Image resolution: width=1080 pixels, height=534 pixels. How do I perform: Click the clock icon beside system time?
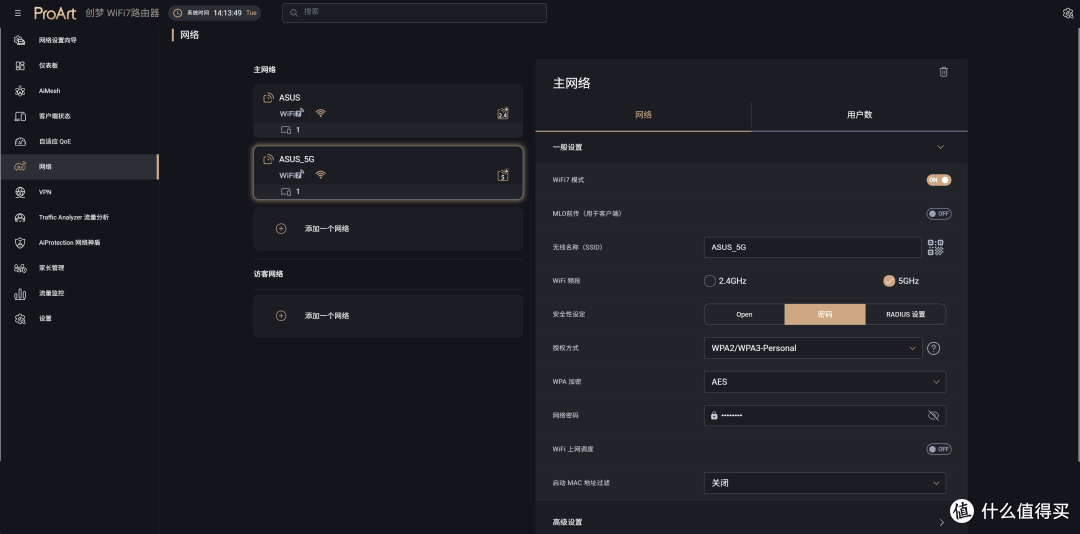point(178,13)
